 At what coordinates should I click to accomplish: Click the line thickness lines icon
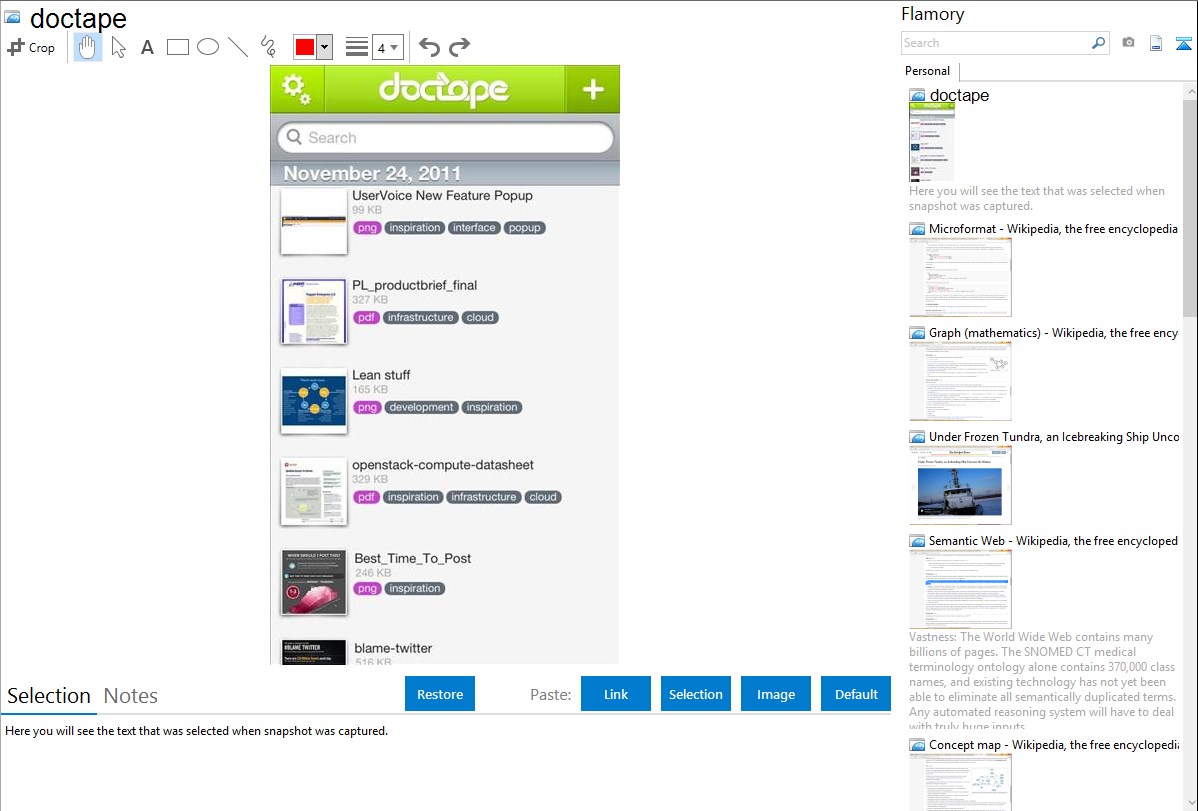pyautogui.click(x=357, y=47)
